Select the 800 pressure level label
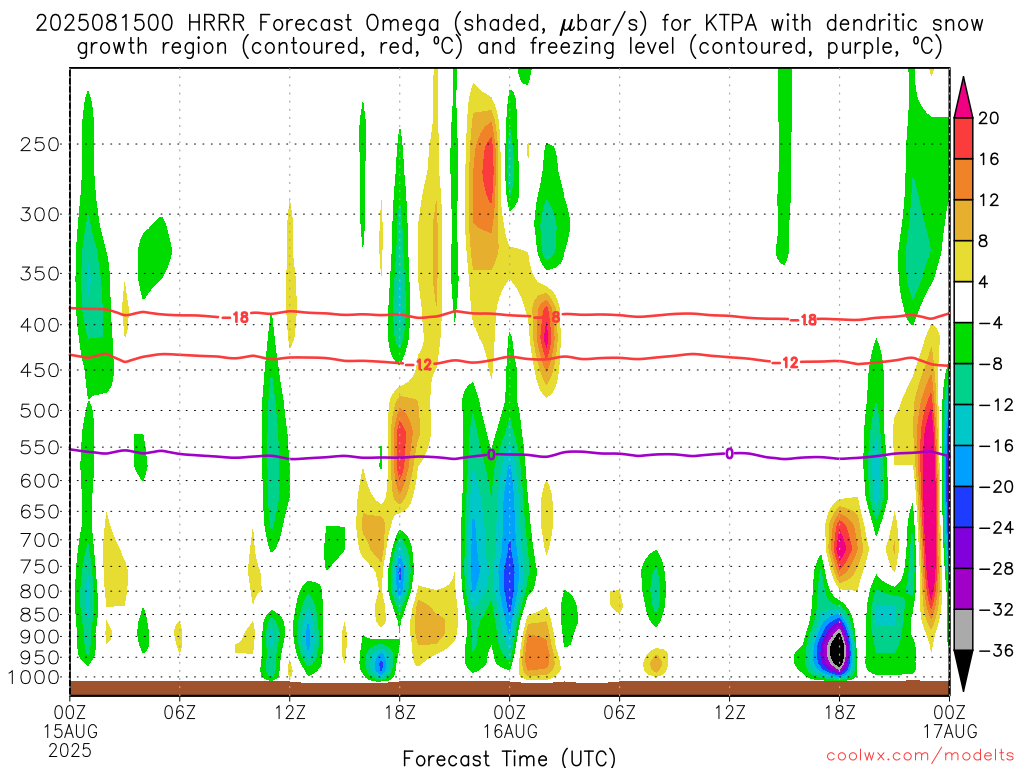The image size is (1024, 768). click(40, 592)
